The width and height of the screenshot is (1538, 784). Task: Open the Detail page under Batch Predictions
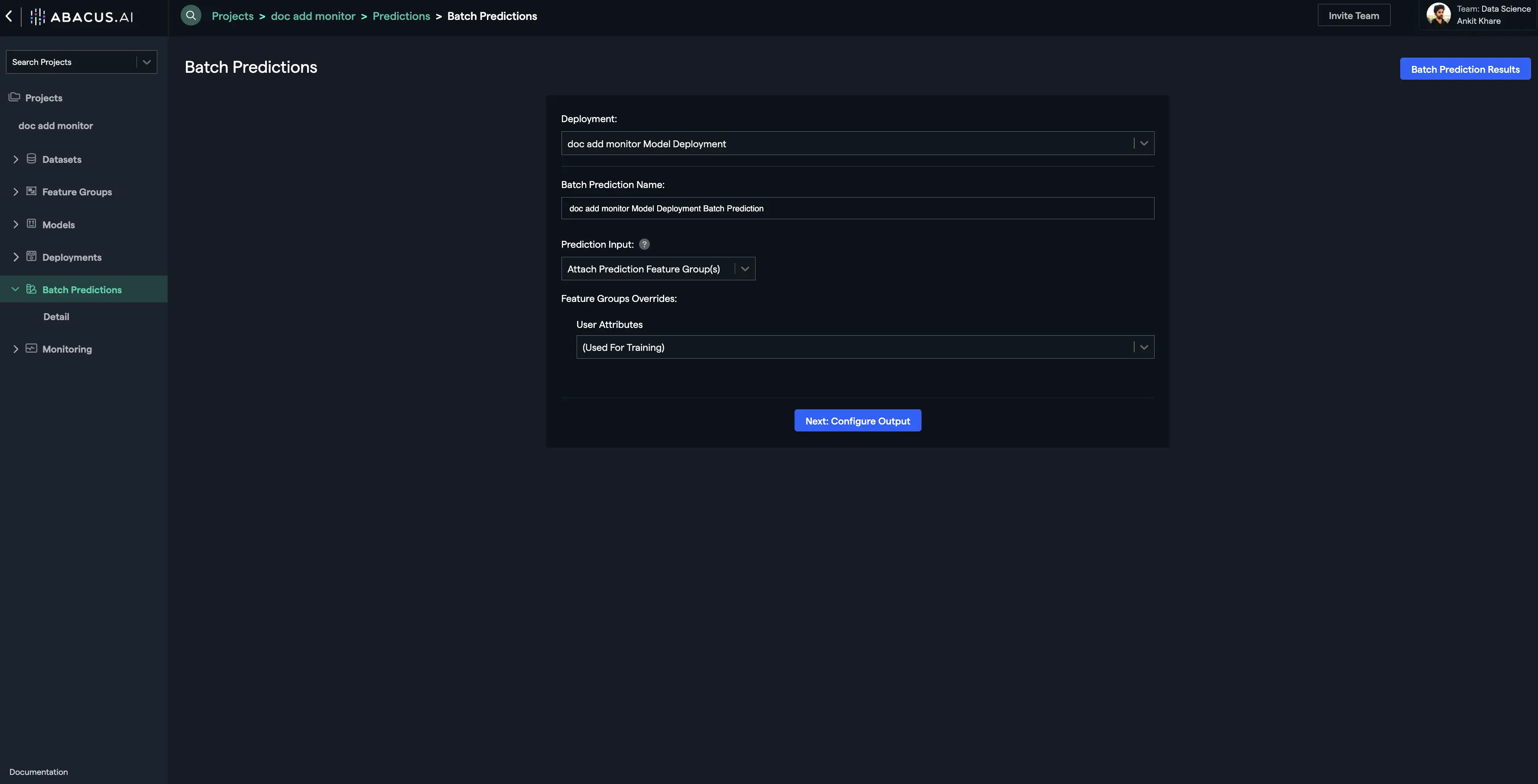point(56,317)
